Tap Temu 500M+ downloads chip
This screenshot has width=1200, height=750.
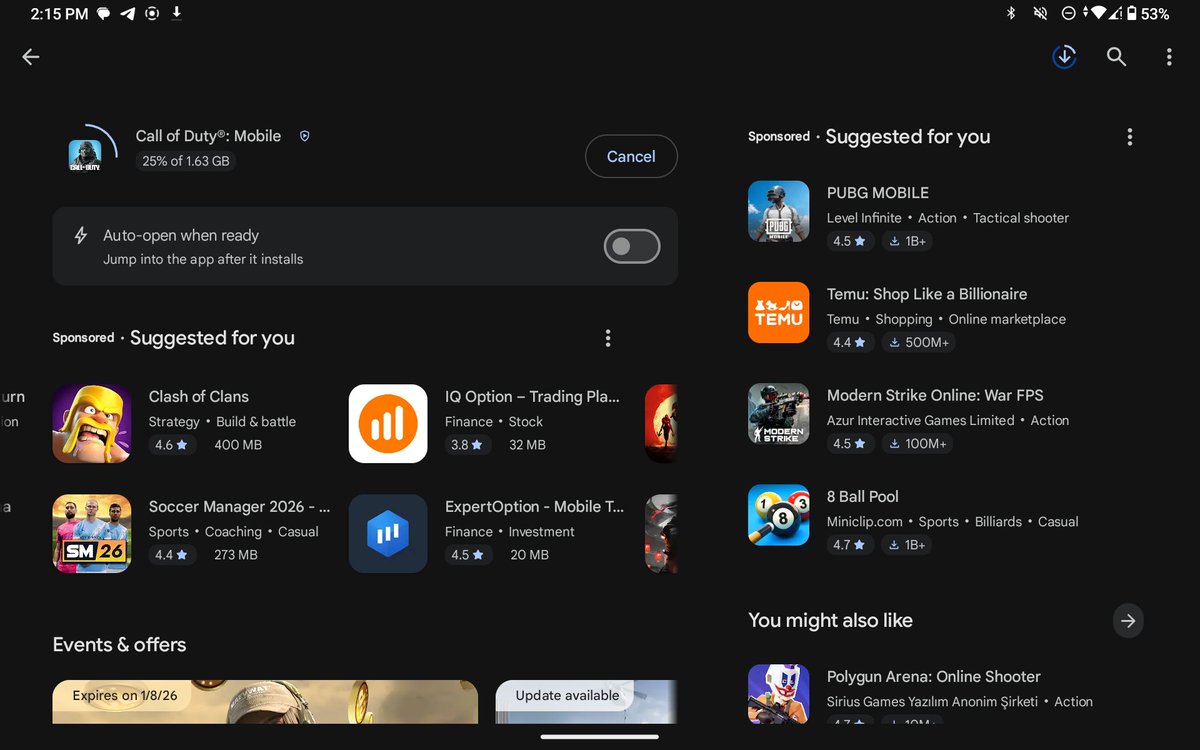click(918, 342)
